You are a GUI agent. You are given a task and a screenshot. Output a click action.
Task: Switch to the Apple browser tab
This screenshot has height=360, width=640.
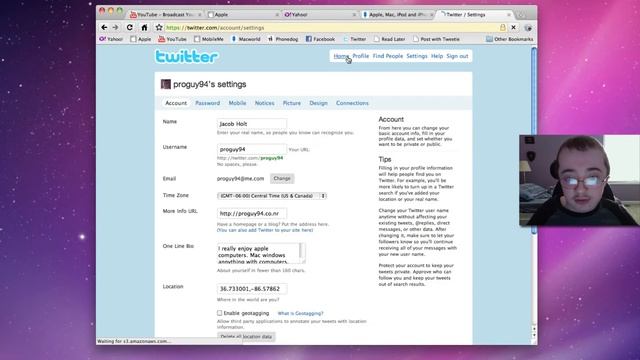click(x=243, y=14)
